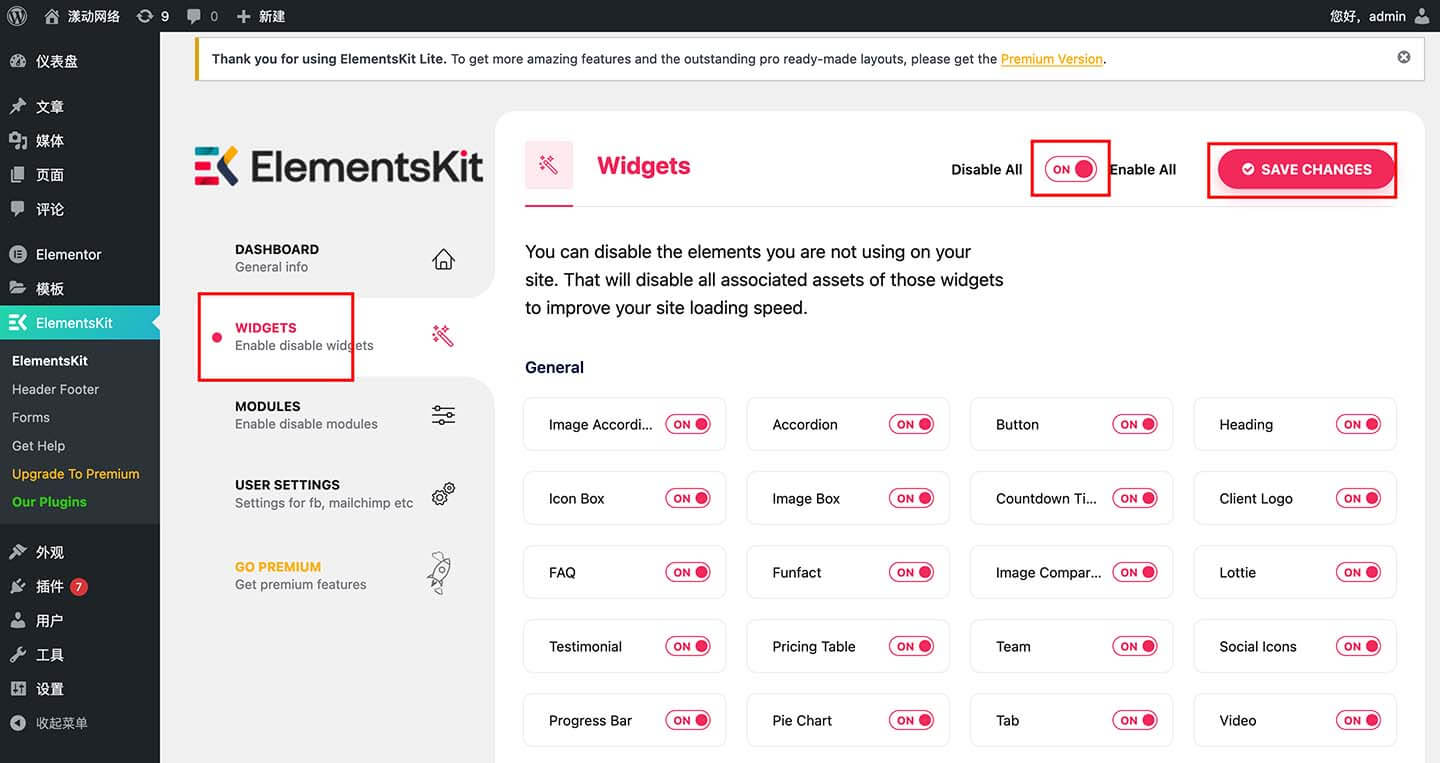This screenshot has height=763, width=1440.
Task: Click the Widgets magic wand icon
Action: pos(442,336)
